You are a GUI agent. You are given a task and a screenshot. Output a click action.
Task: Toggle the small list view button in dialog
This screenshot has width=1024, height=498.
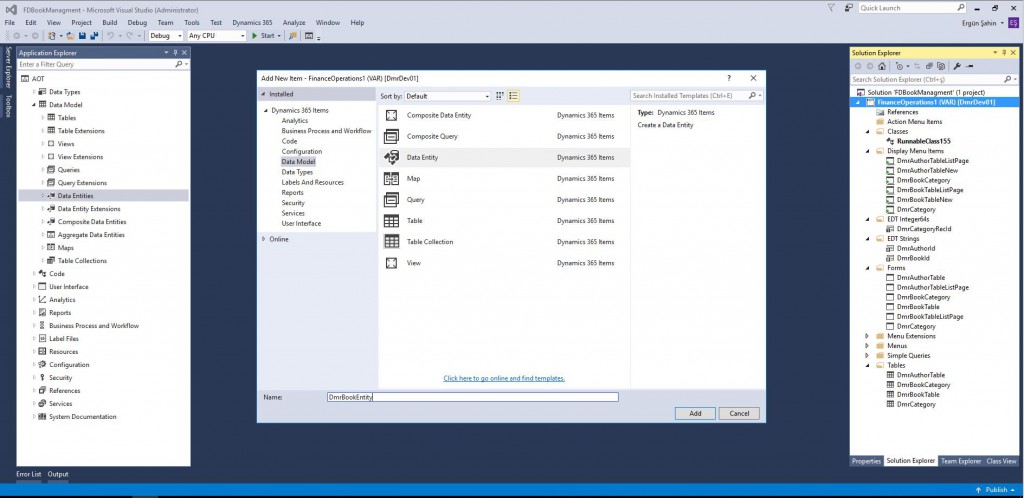tap(513, 96)
